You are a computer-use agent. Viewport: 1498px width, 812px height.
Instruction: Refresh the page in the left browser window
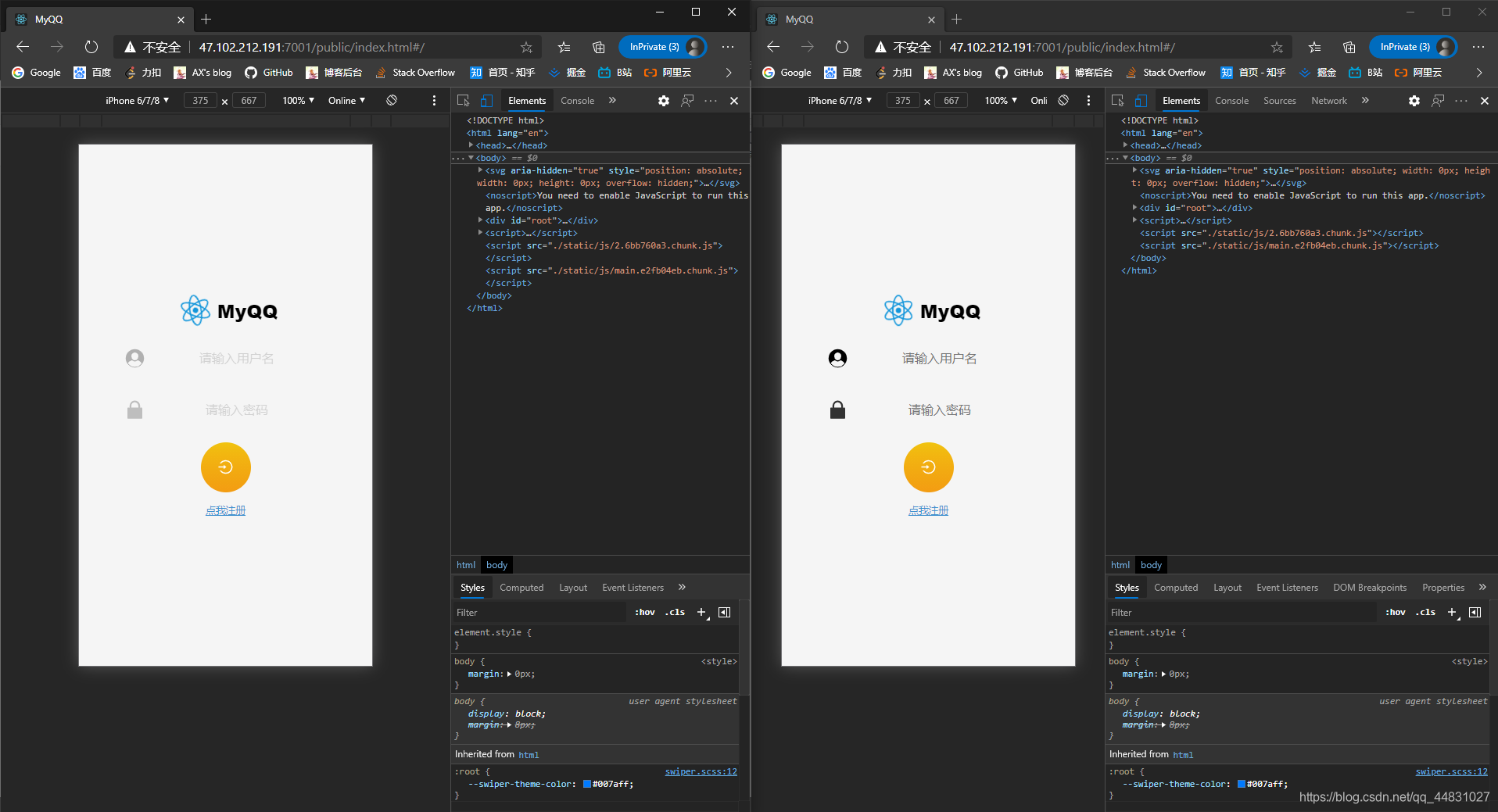(x=91, y=47)
